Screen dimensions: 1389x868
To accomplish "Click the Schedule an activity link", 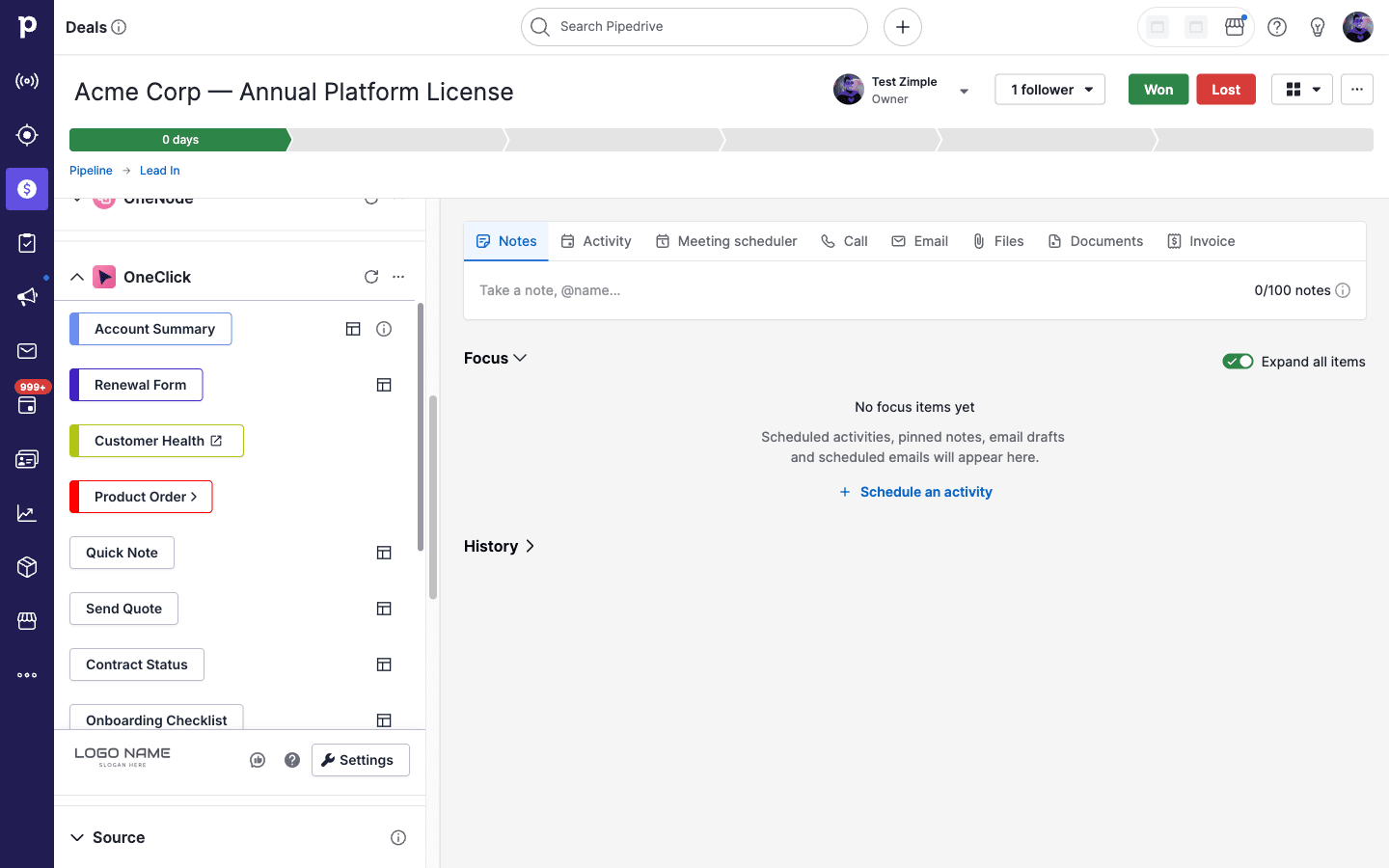I will [915, 492].
